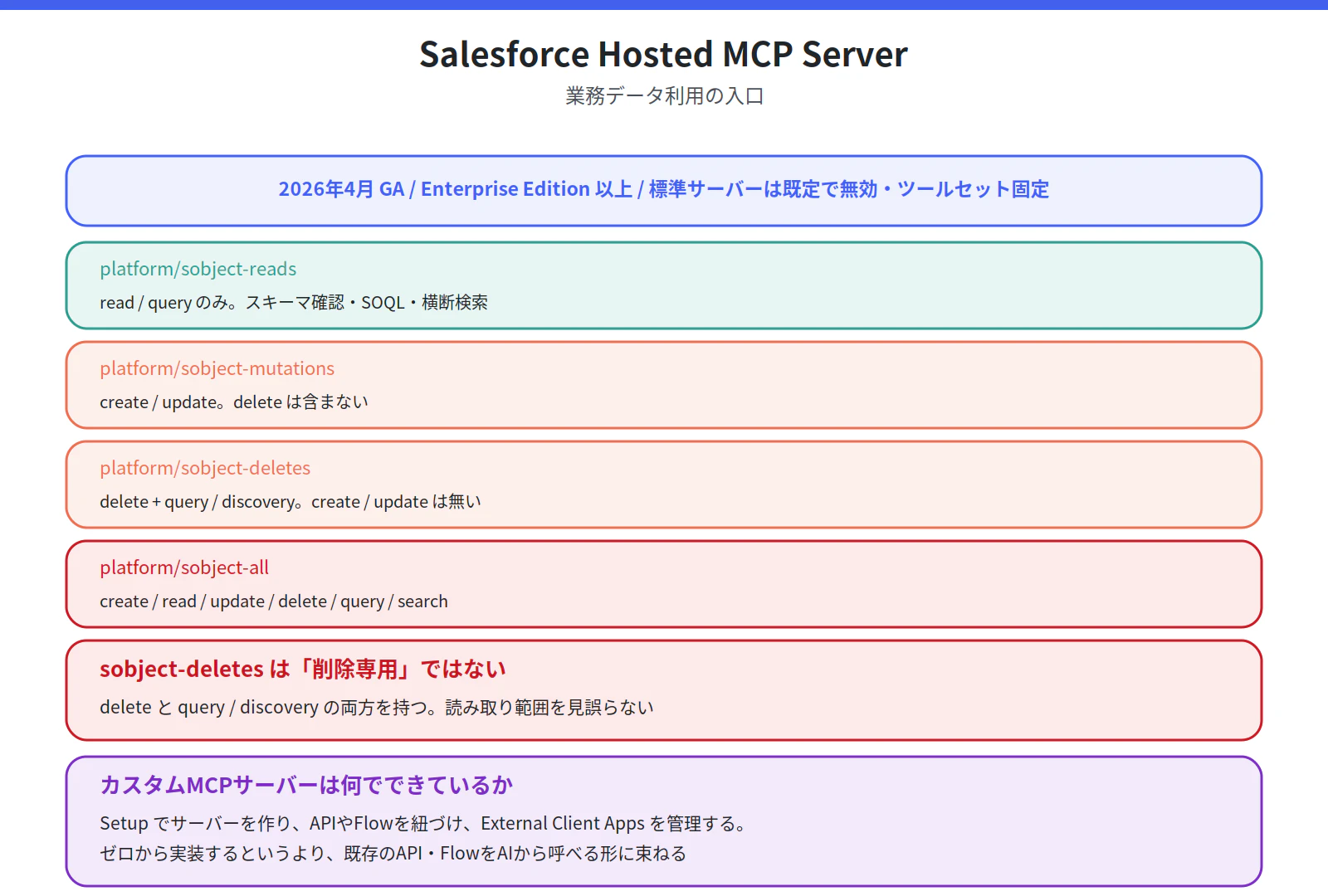Click the 2026年4月 GA Enterprise Edition banner text
Image resolution: width=1328 pixels, height=896 pixels.
663,189
